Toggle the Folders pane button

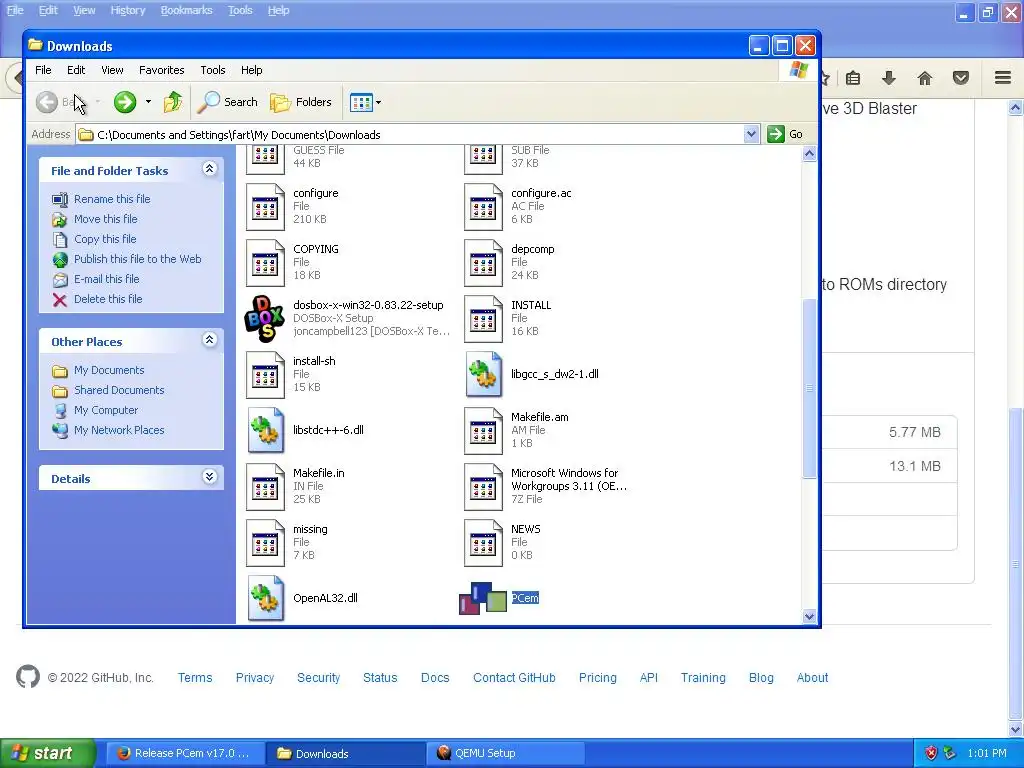pyautogui.click(x=301, y=102)
